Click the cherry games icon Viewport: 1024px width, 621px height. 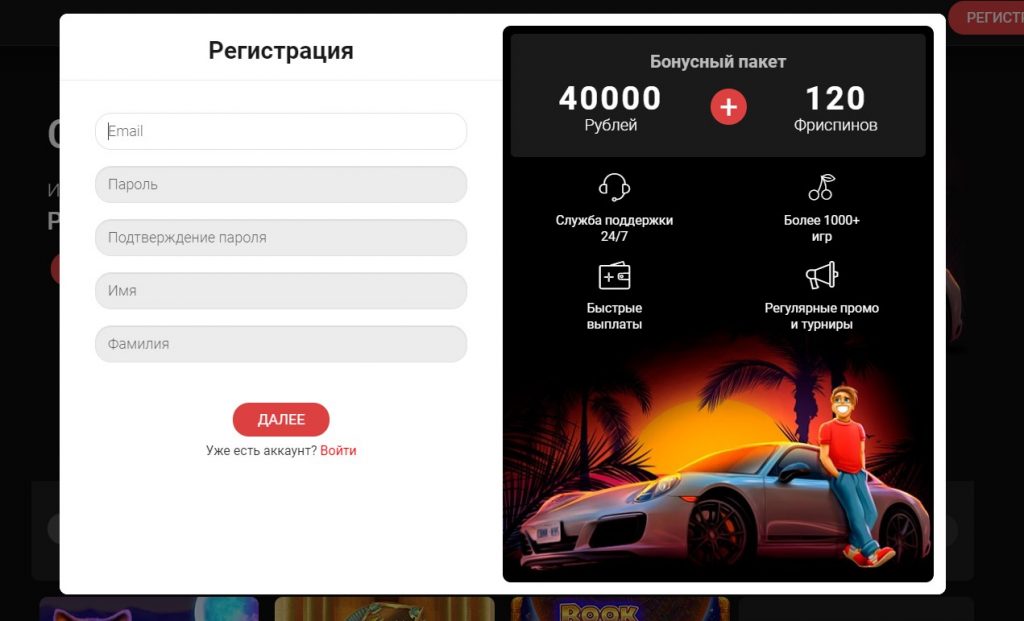pyautogui.click(x=822, y=187)
